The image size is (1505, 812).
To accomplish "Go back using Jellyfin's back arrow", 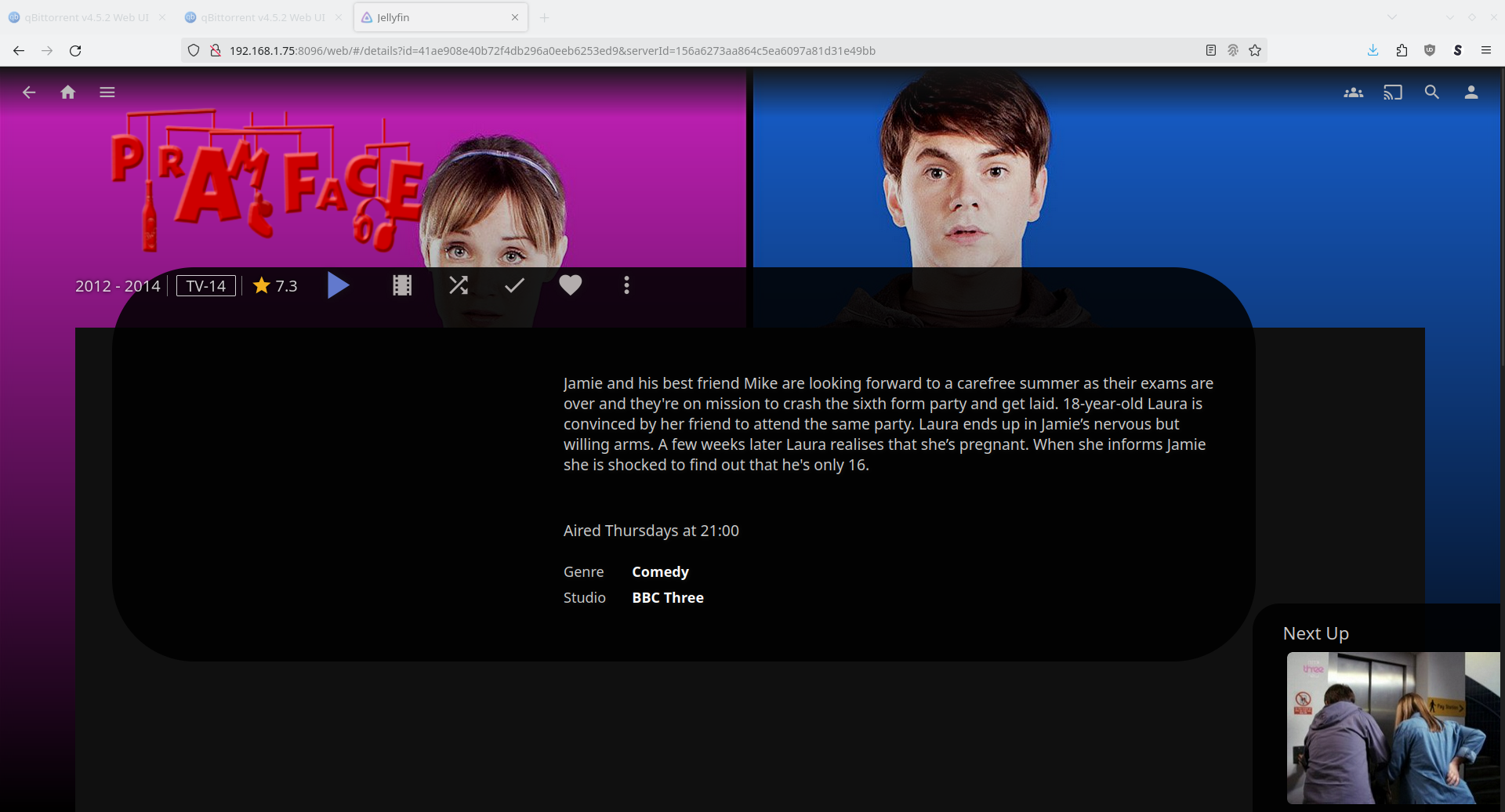I will [29, 92].
